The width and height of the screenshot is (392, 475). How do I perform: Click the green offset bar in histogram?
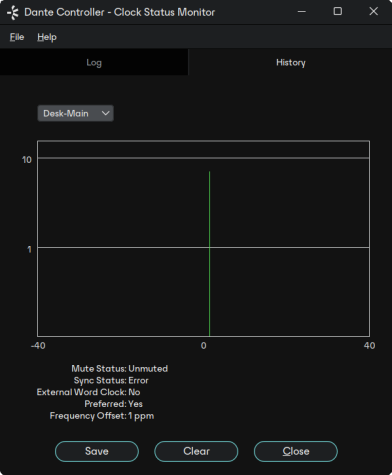tap(209, 254)
